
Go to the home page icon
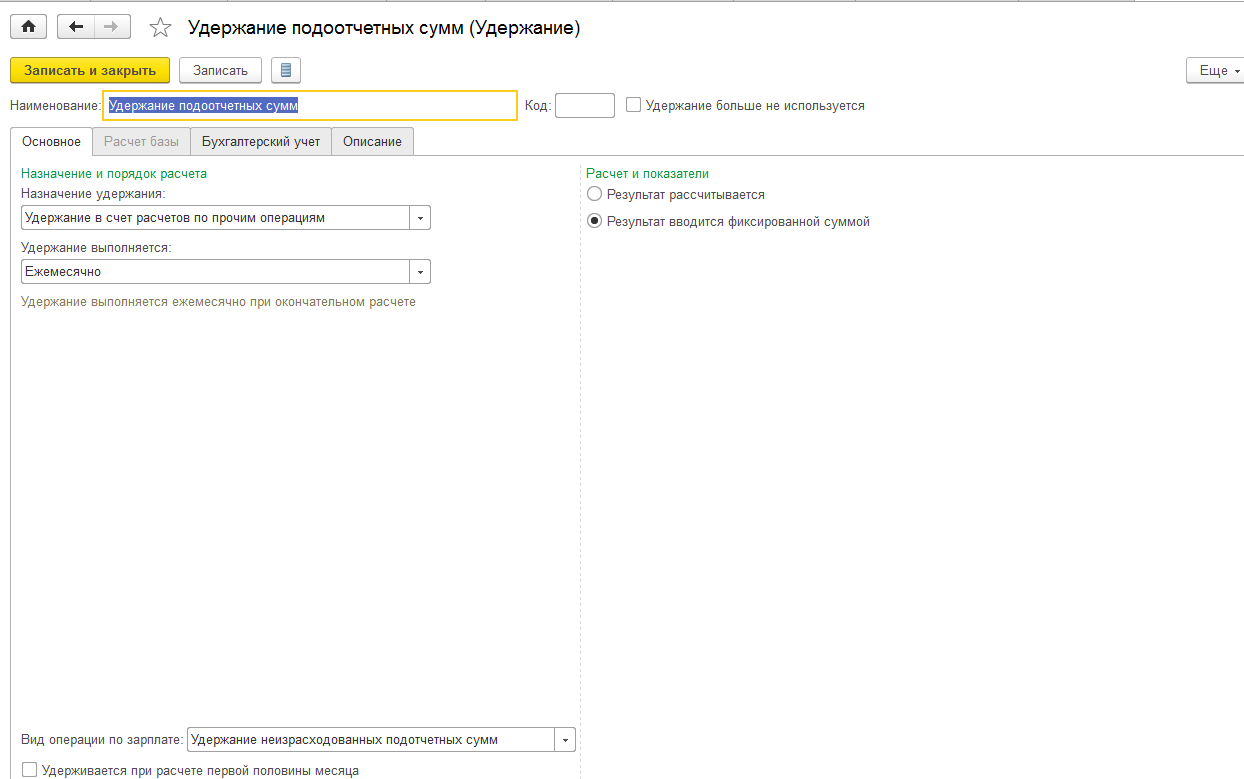click(28, 27)
